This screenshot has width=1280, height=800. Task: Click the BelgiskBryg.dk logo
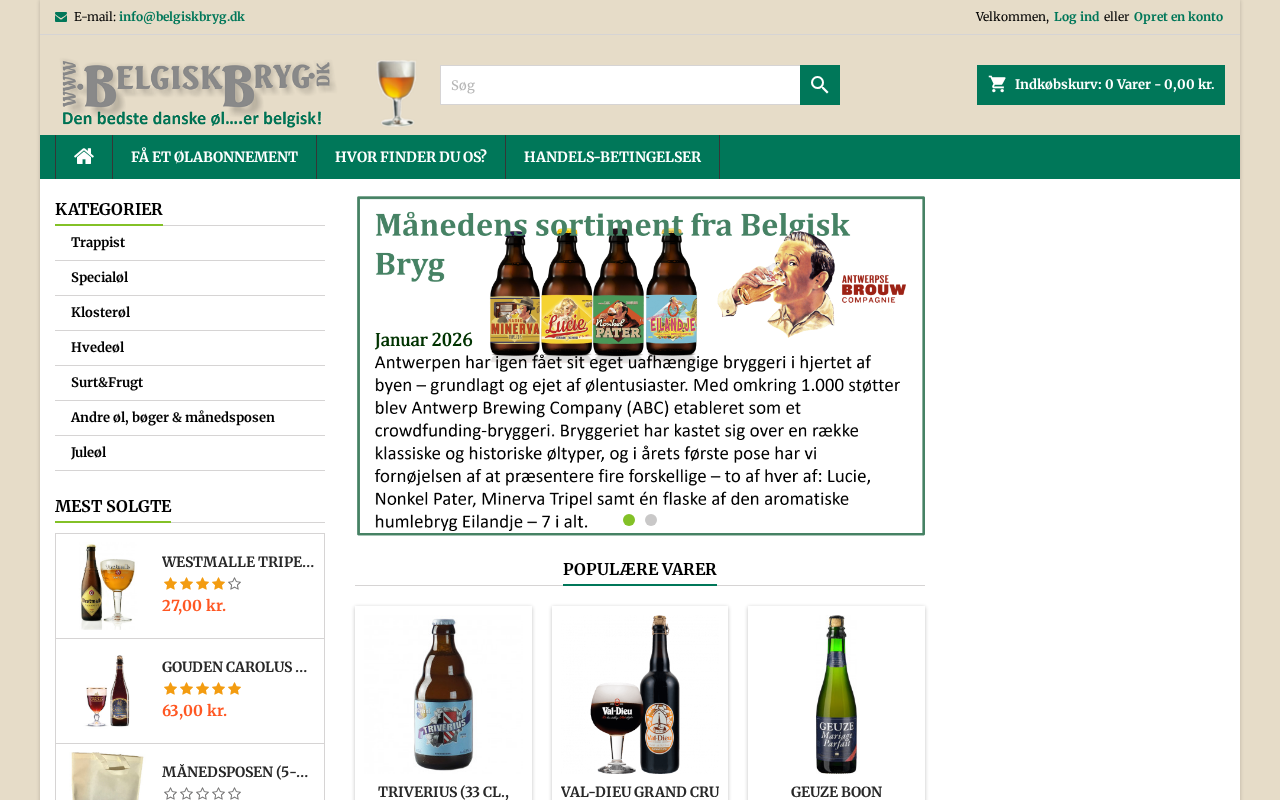click(x=198, y=94)
